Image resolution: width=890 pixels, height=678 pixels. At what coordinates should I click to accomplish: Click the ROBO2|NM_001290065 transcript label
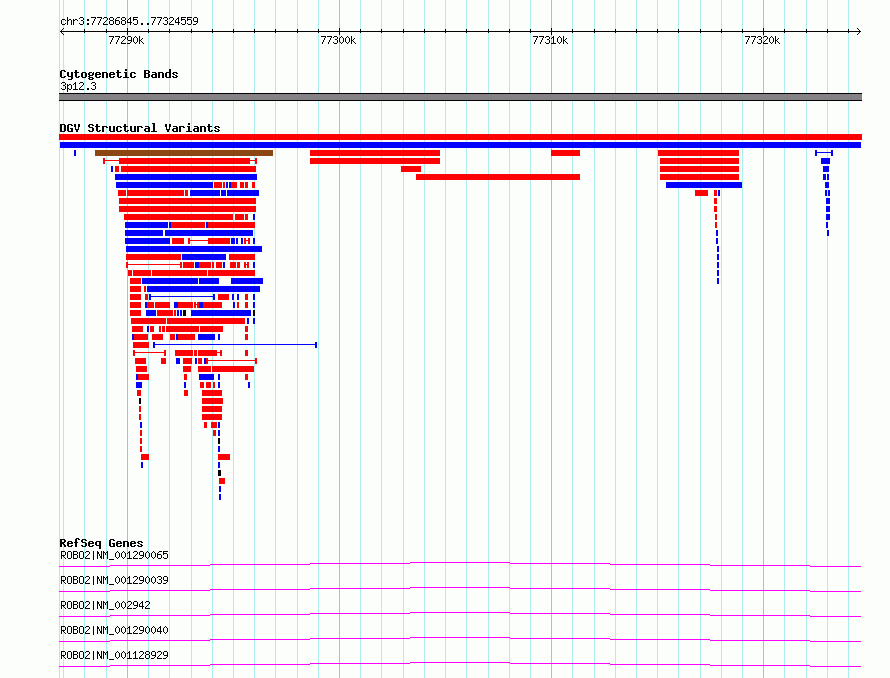(114, 555)
